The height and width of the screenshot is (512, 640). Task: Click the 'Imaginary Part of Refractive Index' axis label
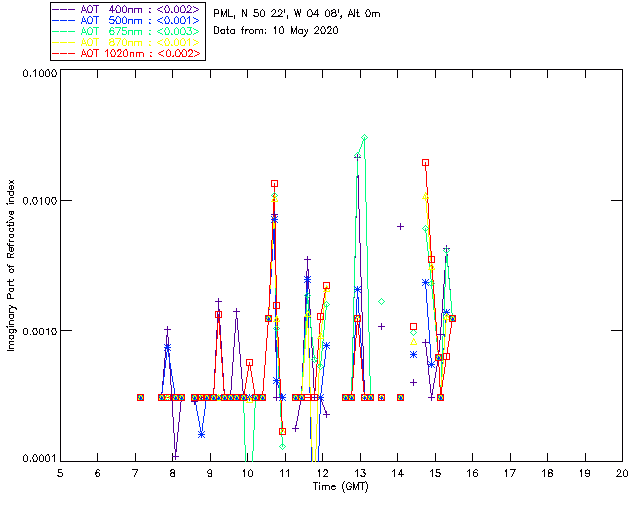click(14, 267)
